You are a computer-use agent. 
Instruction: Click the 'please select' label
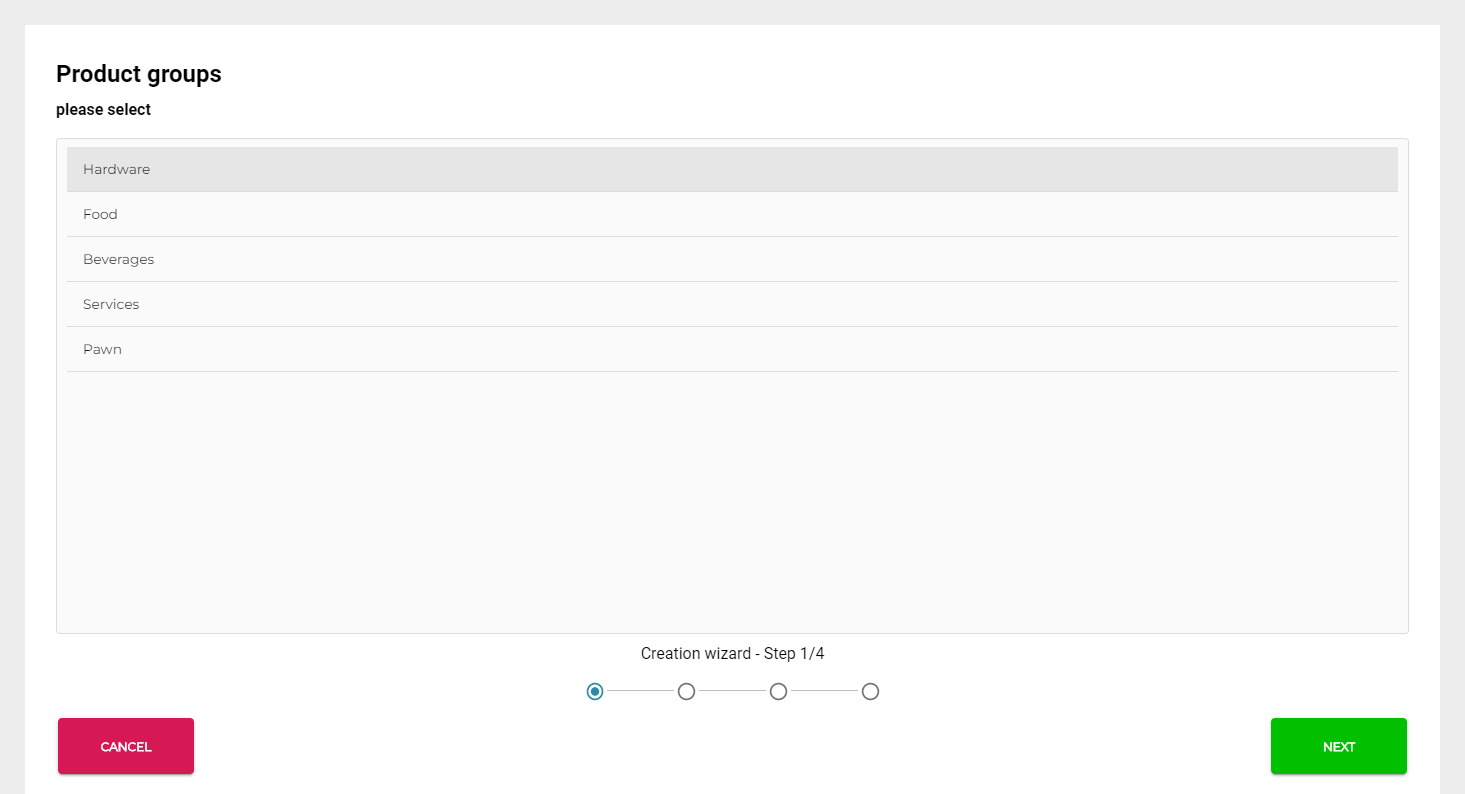103,110
